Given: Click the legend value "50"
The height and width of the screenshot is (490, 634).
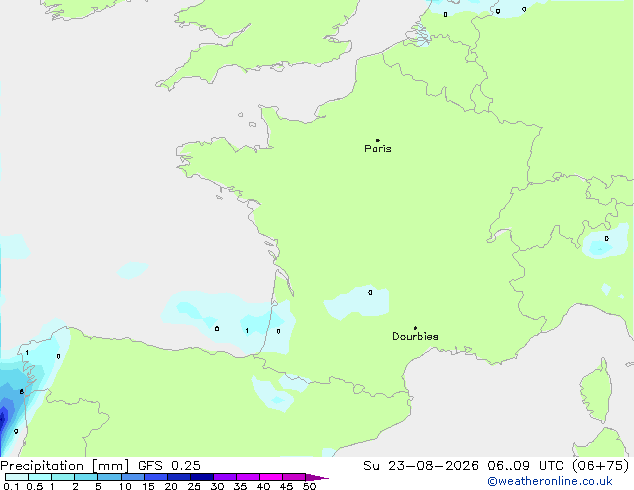Looking at the screenshot, I should (x=309, y=486).
